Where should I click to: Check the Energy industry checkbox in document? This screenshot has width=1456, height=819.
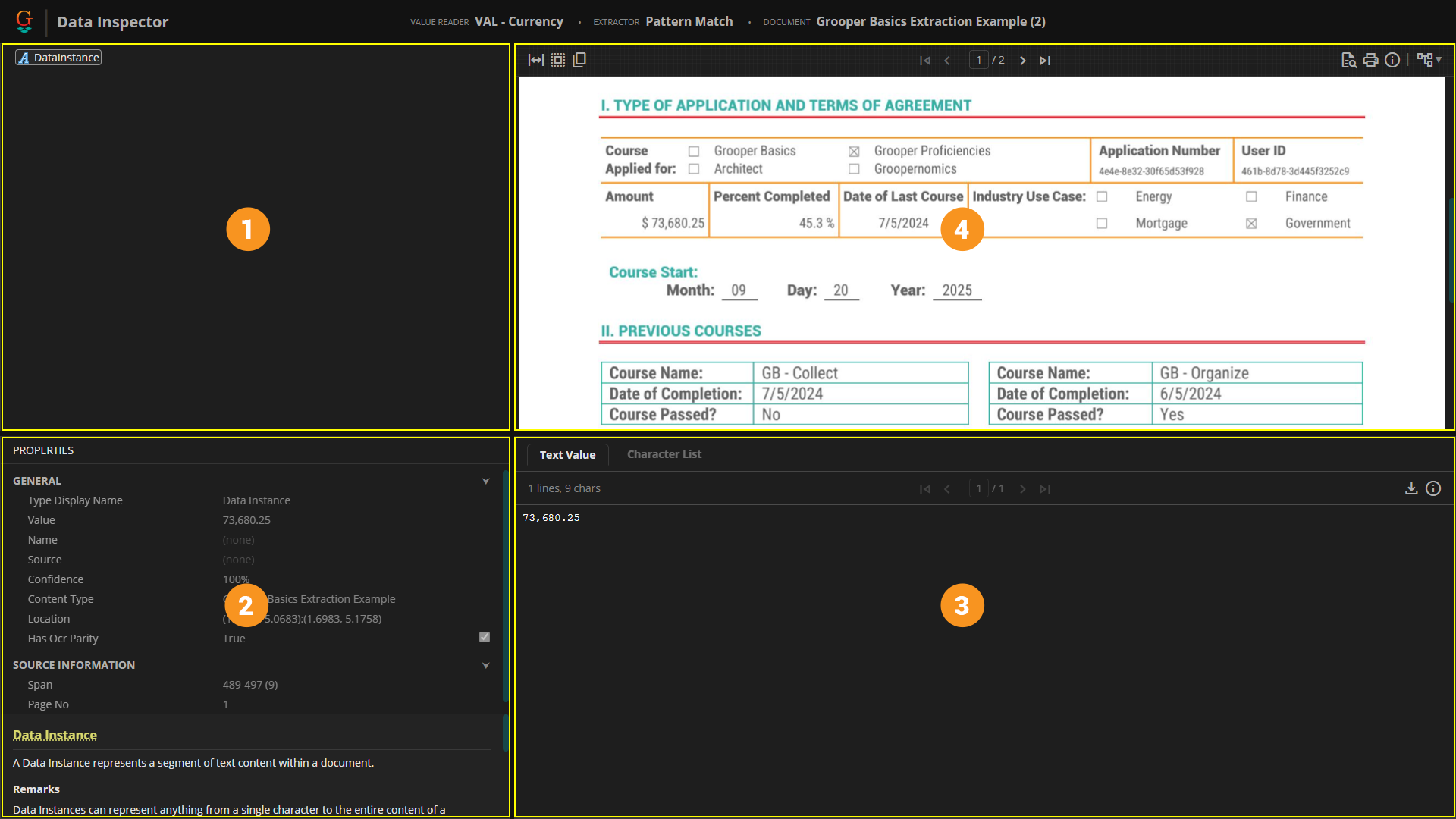pyautogui.click(x=1102, y=197)
